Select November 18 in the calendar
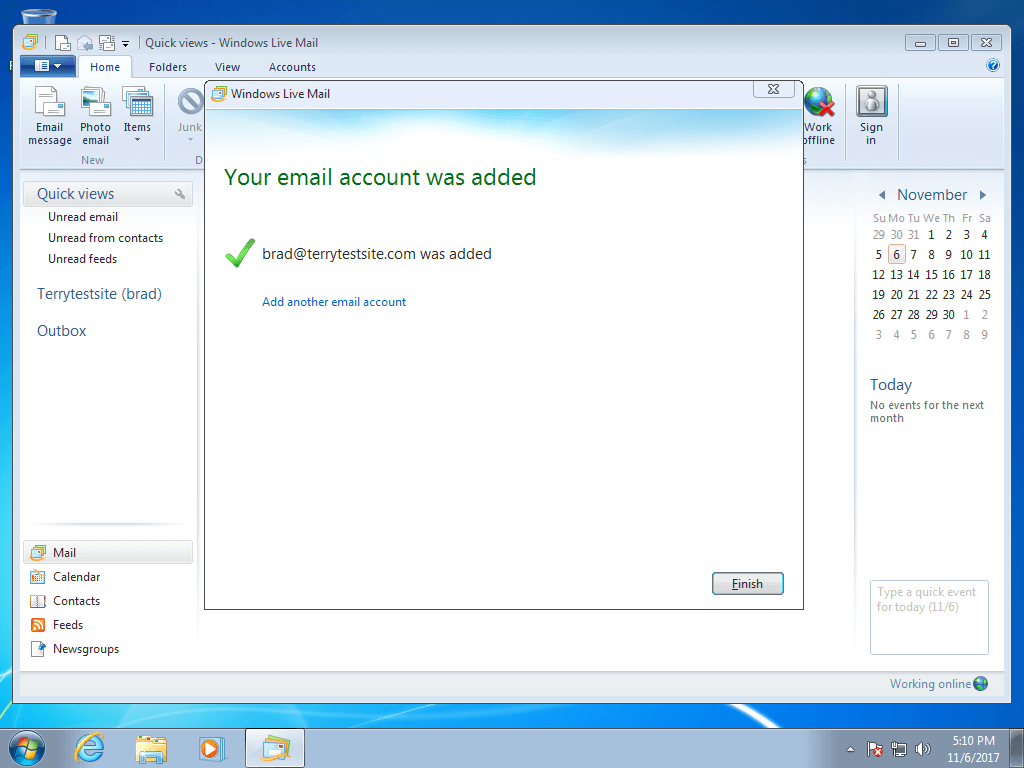 984,275
